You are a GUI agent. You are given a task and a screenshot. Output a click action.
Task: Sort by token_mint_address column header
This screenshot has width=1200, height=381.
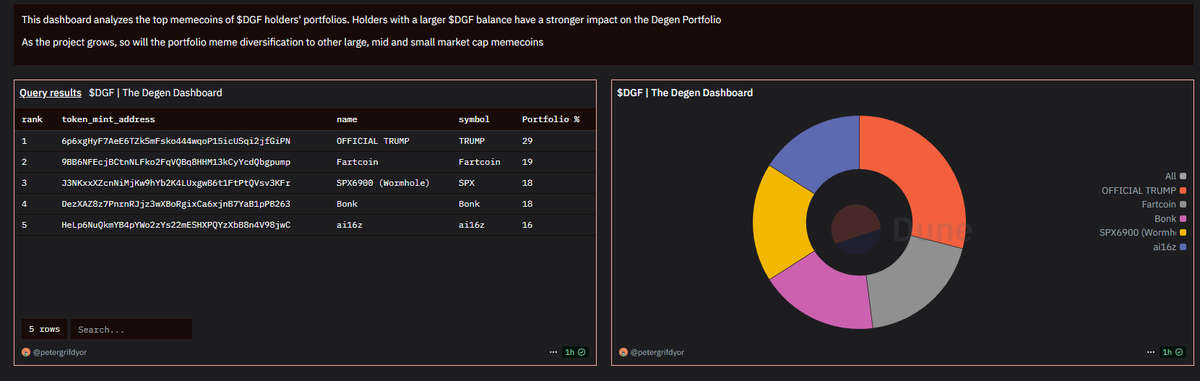[108, 120]
